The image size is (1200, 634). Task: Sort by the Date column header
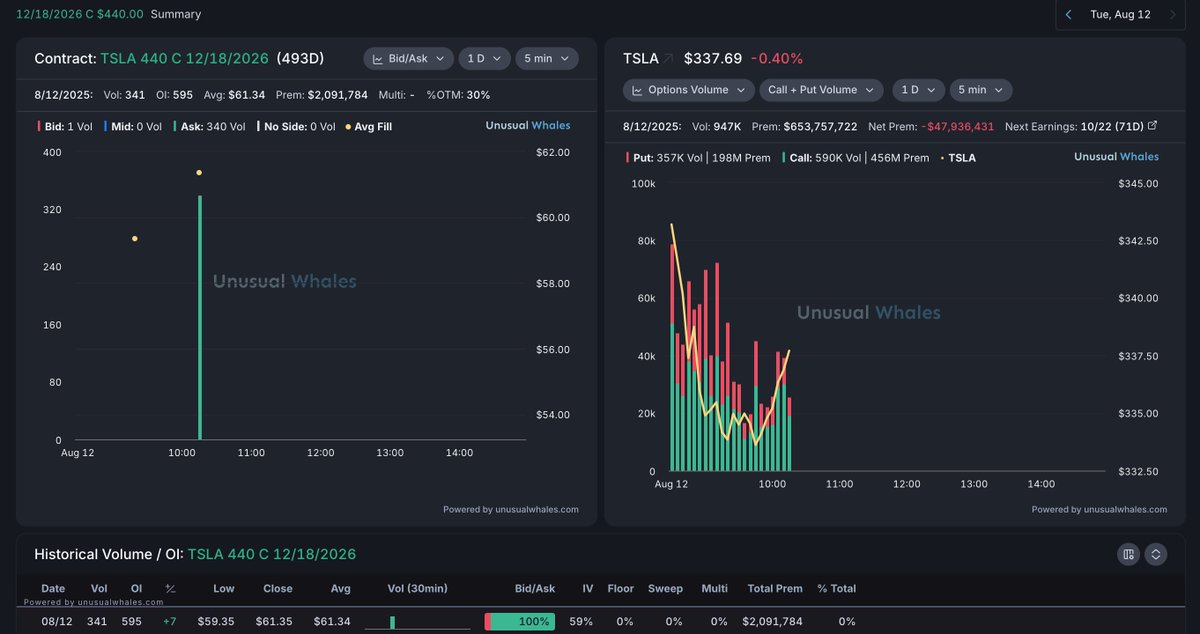[x=53, y=589]
